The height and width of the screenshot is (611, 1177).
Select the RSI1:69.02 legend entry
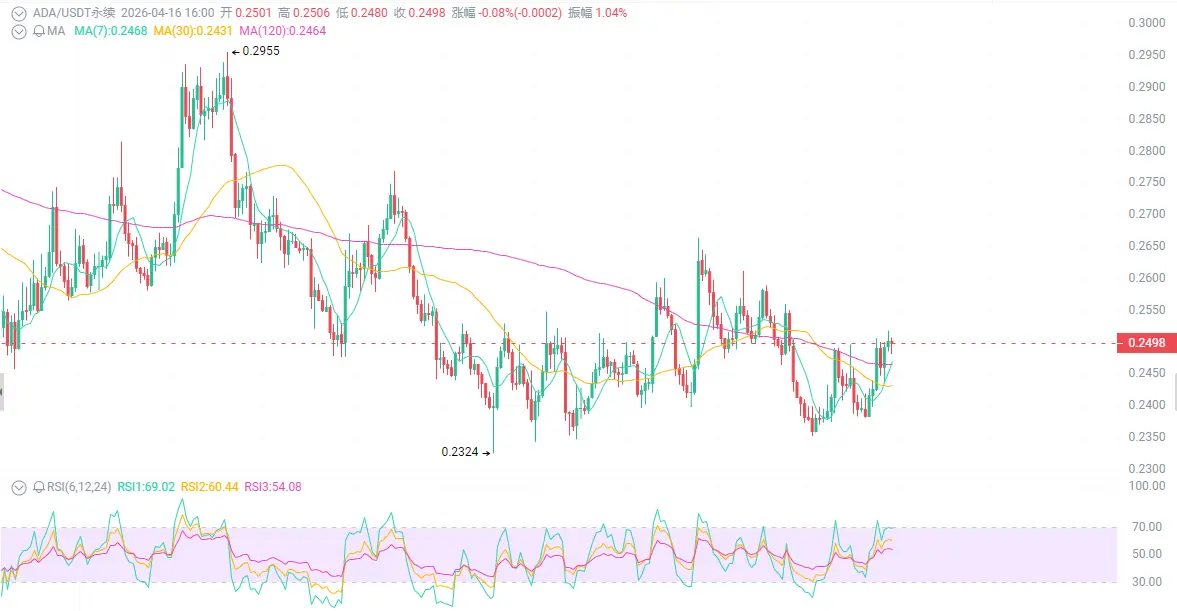pos(146,487)
